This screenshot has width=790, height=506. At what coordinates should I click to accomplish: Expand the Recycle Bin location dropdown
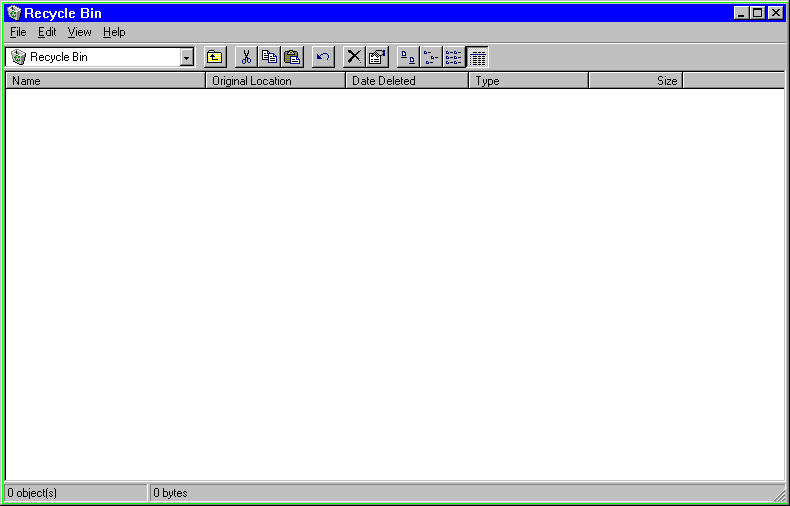point(186,57)
